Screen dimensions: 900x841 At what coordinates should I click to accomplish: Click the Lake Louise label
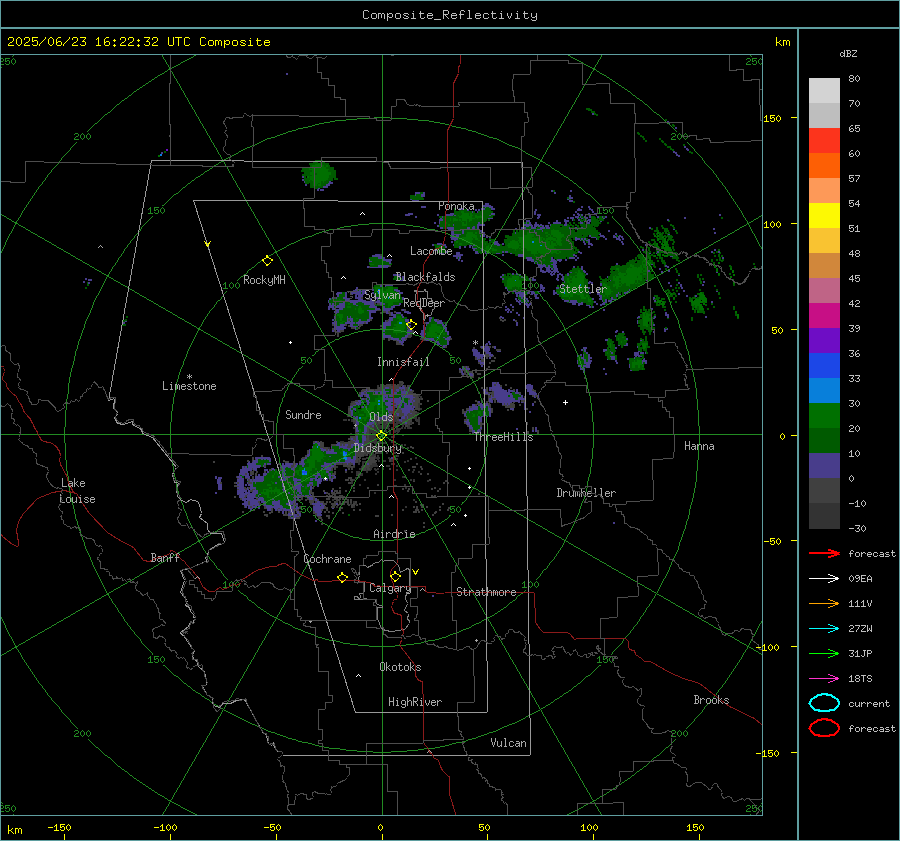tap(77, 491)
